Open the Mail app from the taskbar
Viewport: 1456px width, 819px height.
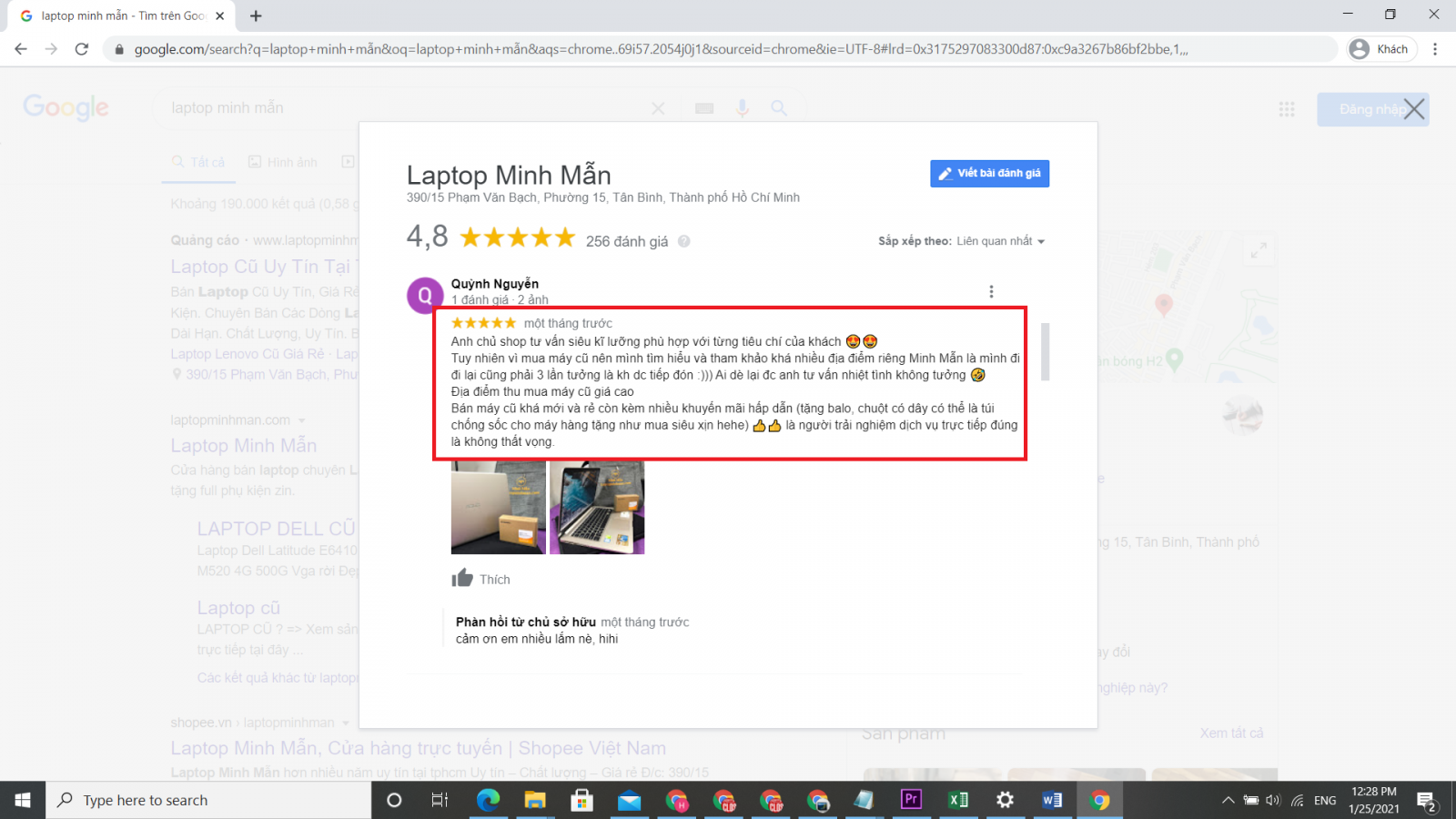pos(629,800)
